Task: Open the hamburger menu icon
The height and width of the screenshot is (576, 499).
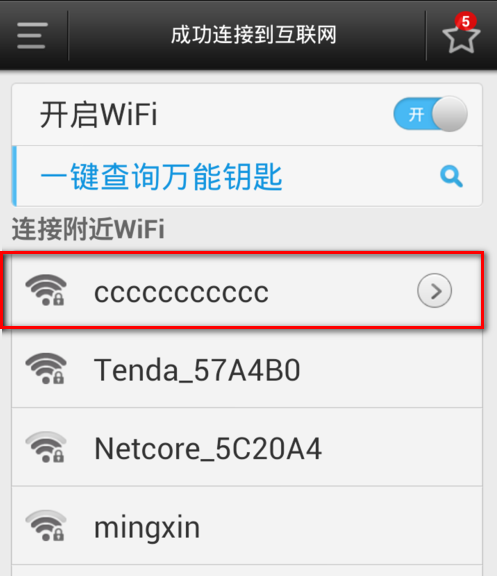Action: pos(32,35)
